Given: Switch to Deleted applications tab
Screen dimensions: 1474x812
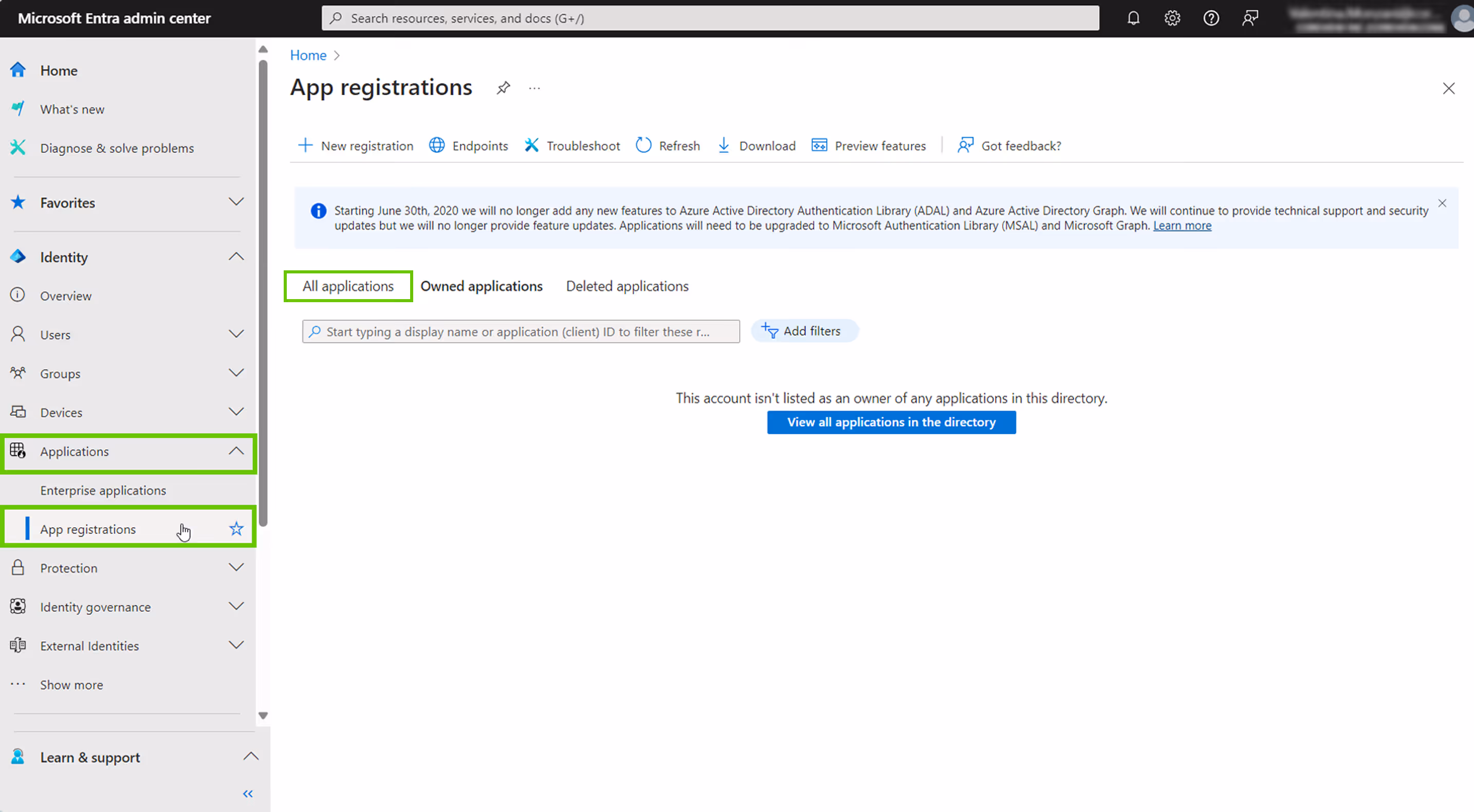Looking at the screenshot, I should [627, 286].
